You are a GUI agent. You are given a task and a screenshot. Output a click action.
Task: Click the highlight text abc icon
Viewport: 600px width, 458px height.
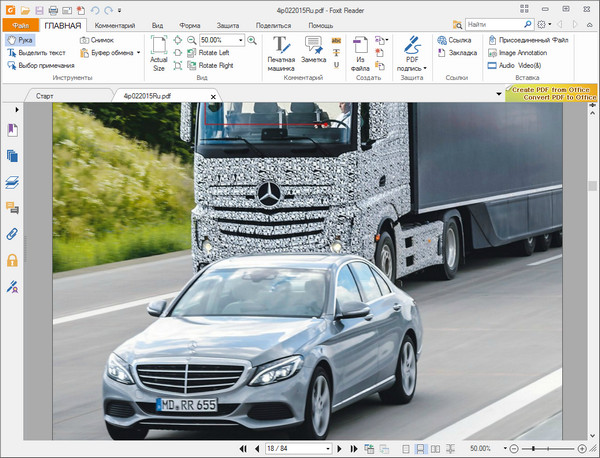click(336, 40)
